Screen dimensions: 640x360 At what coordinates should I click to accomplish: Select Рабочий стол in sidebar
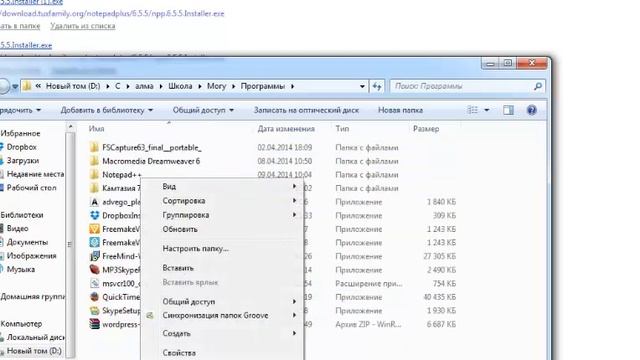click(31, 188)
